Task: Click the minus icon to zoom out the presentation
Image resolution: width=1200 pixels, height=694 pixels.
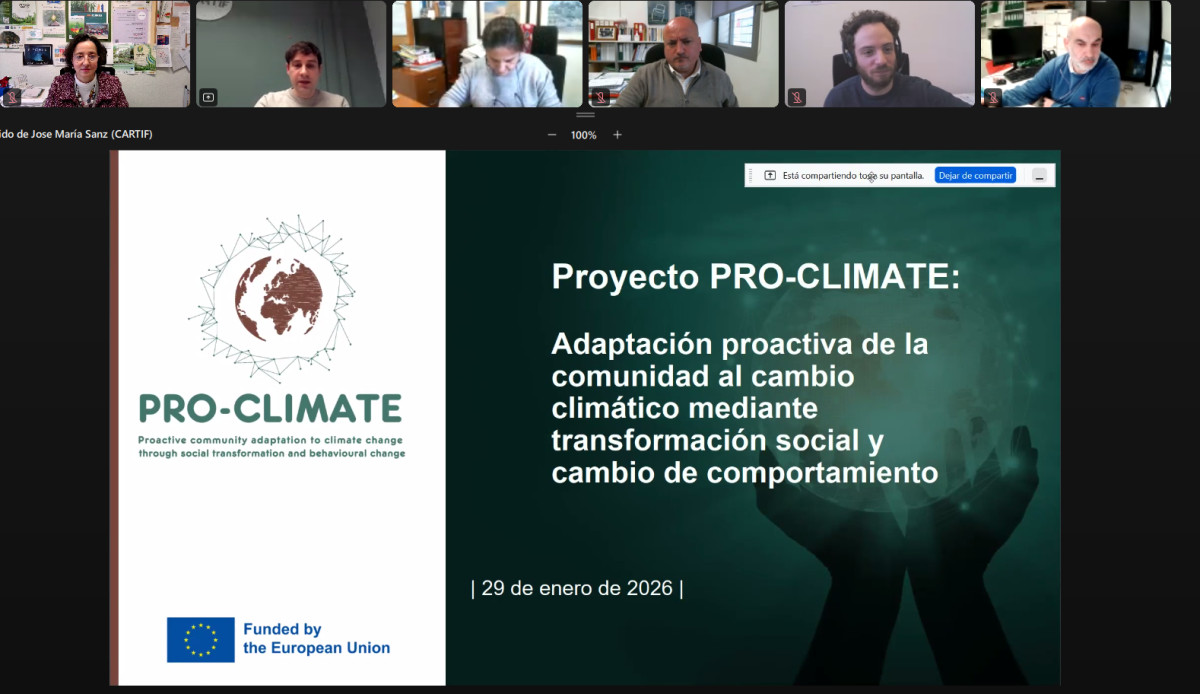Action: pyautogui.click(x=551, y=133)
